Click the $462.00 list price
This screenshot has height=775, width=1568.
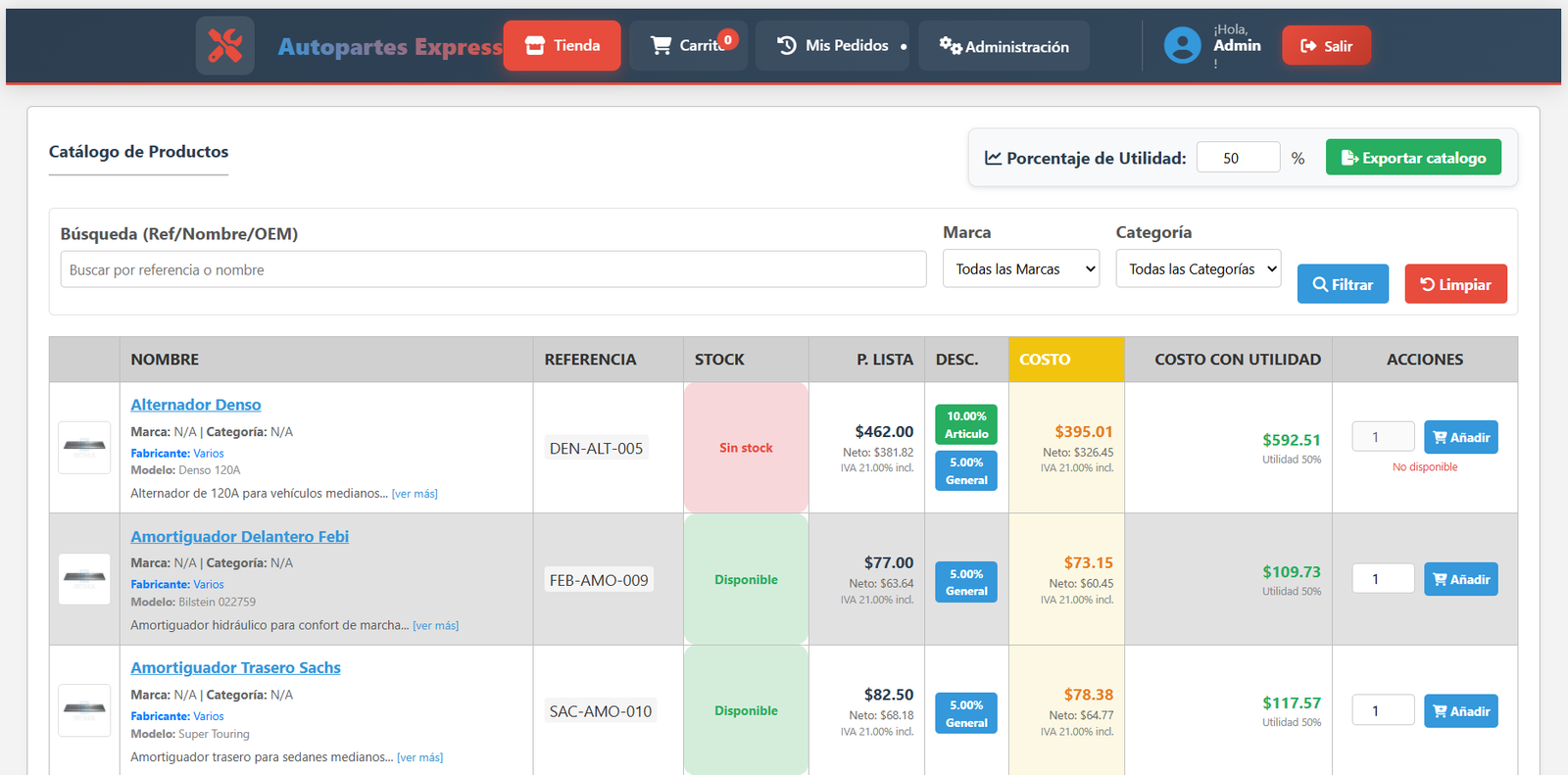[884, 432]
